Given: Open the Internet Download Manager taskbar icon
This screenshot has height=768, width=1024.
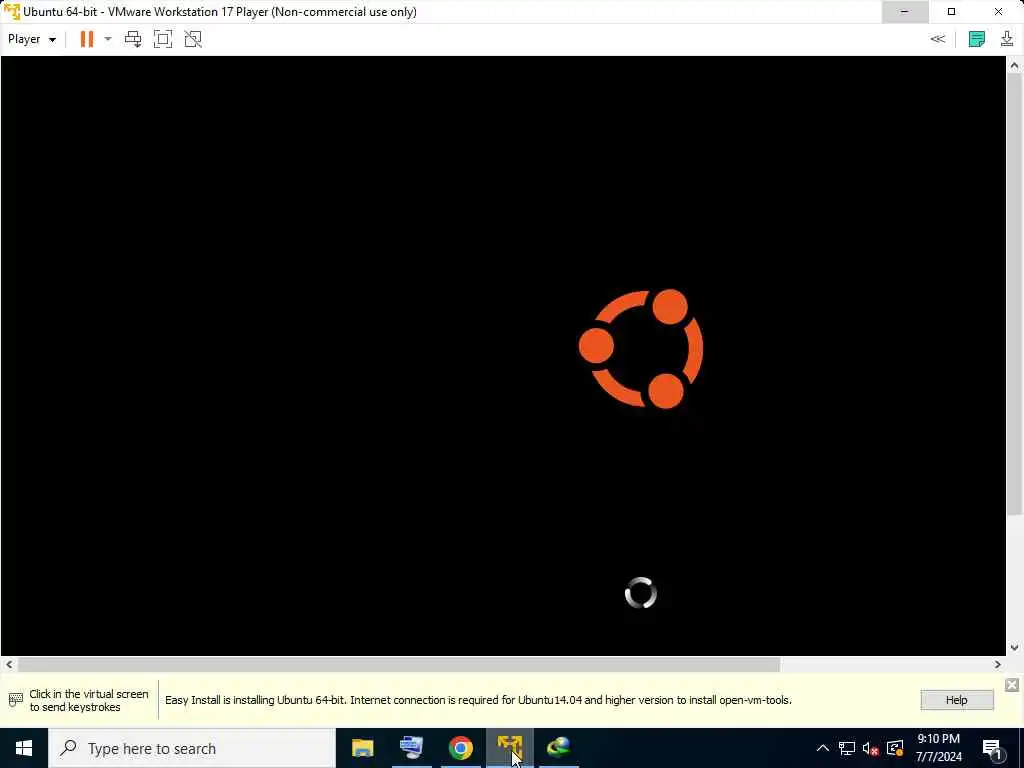Looking at the screenshot, I should pos(558,748).
